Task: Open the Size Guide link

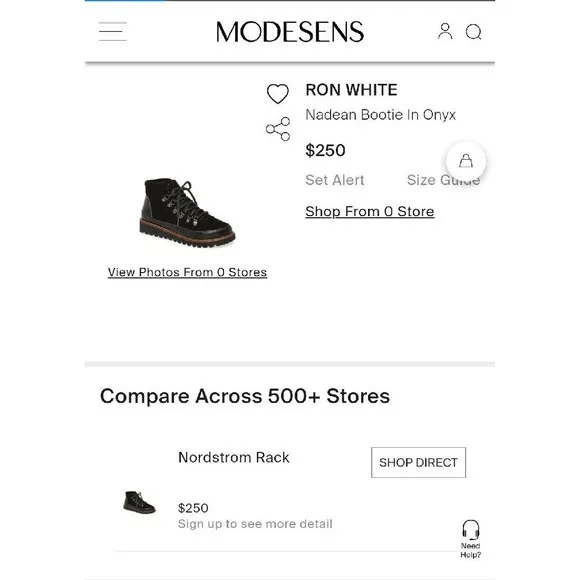Action: 443,180
